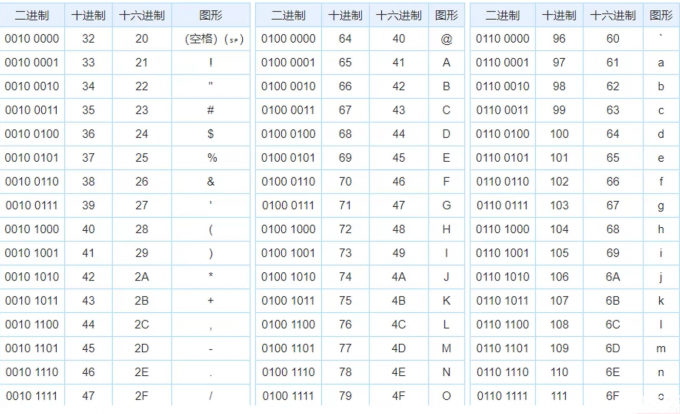Click the binary cell 0010 0000
This screenshot has width=680, height=414.
32,39
